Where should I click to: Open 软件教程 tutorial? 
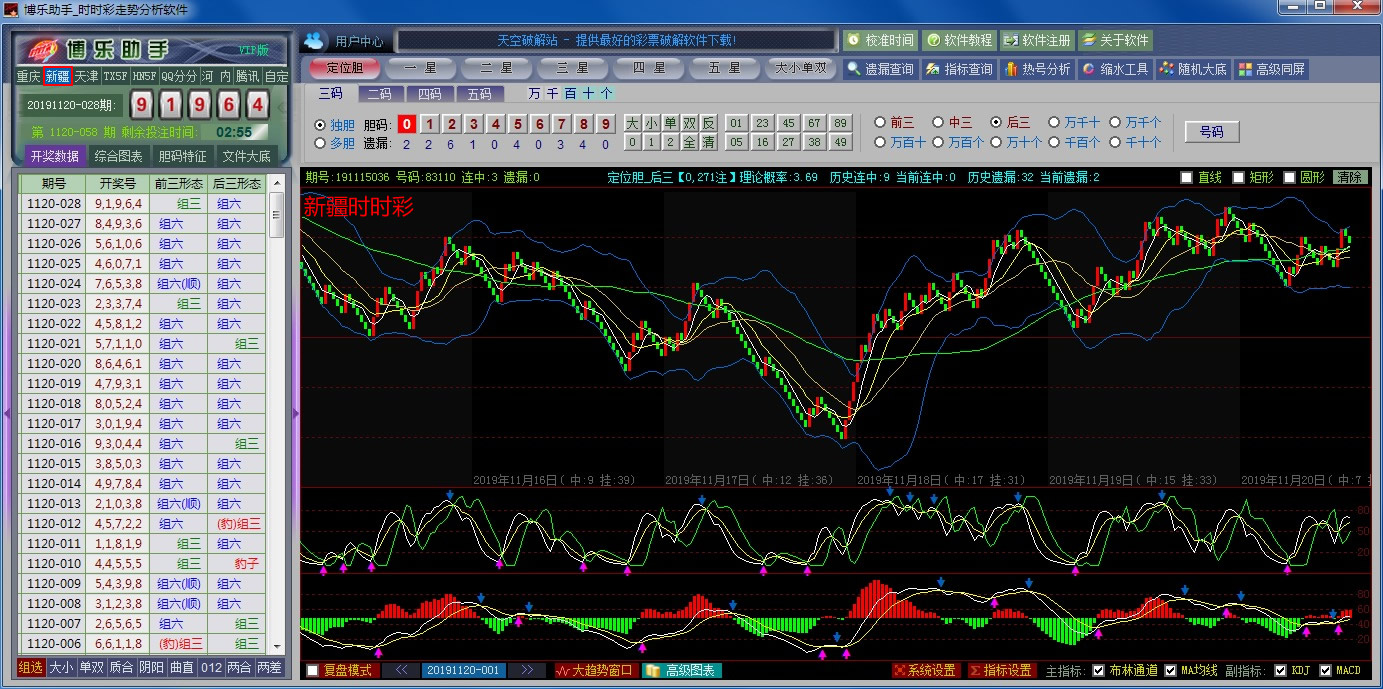(959, 40)
